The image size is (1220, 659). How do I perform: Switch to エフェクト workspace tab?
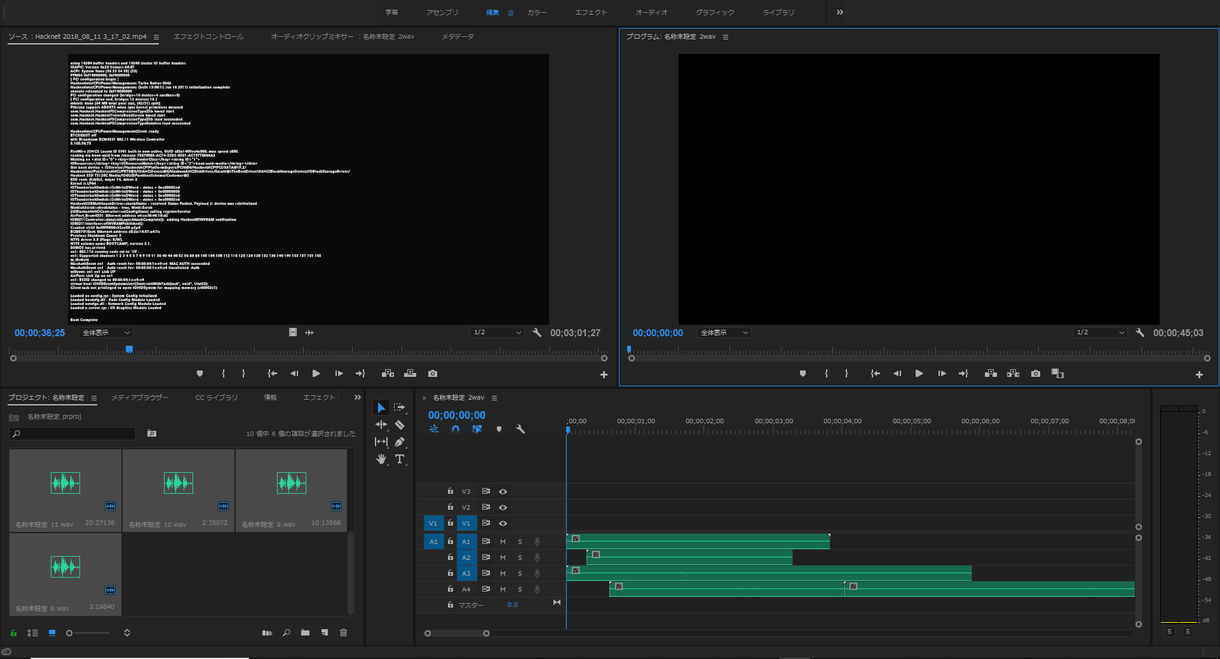(591, 12)
